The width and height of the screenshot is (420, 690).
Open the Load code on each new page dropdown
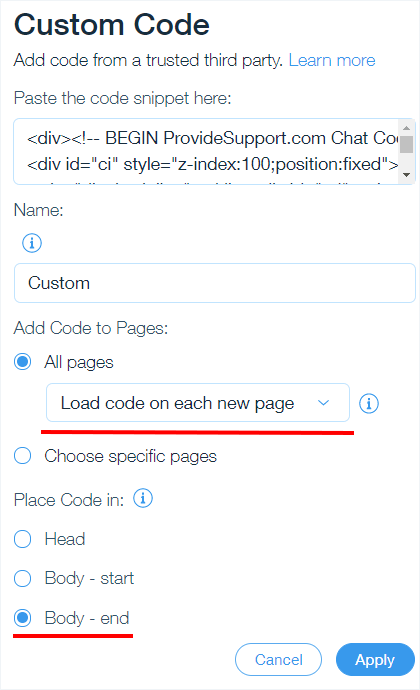tap(198, 403)
